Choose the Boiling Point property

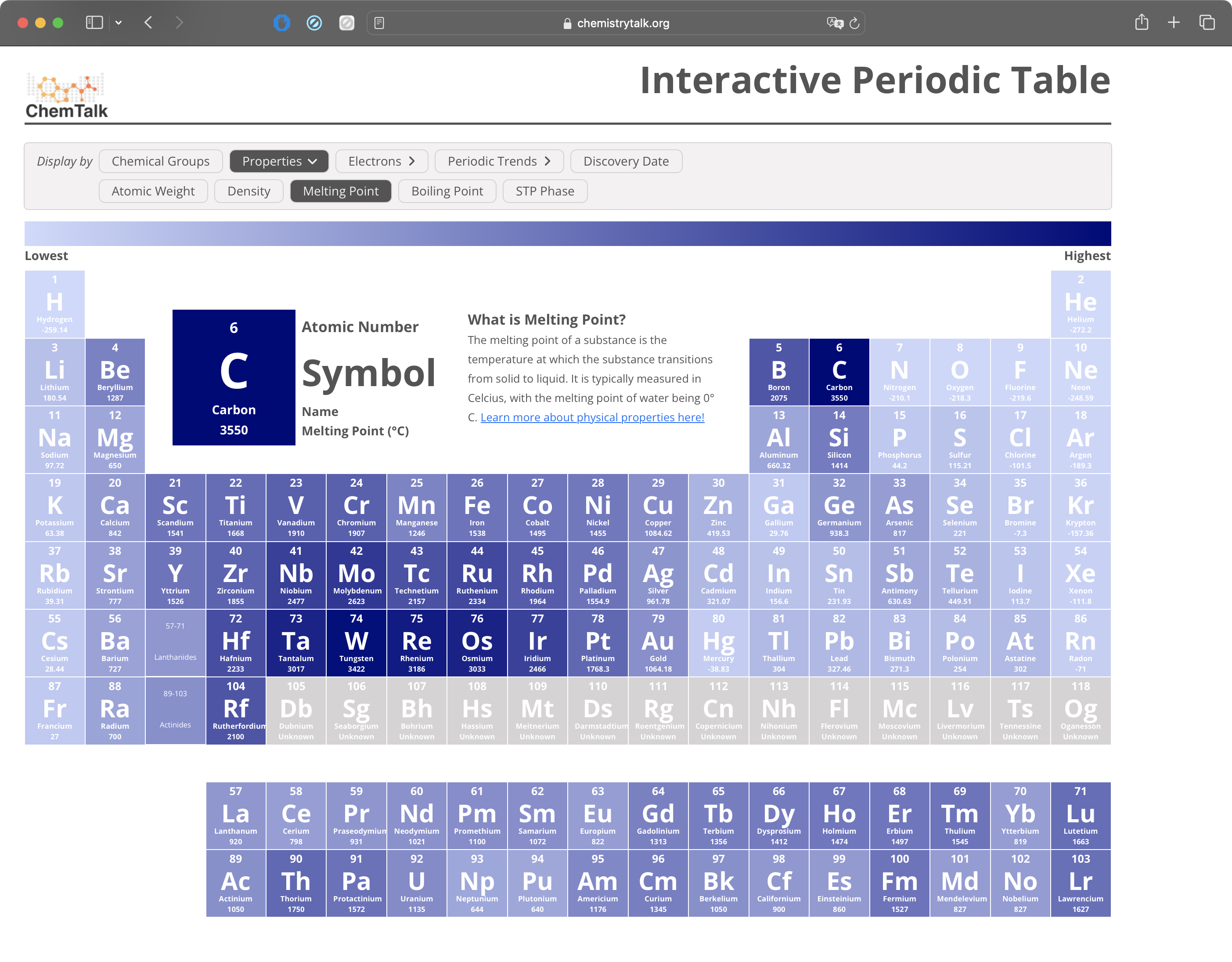(x=447, y=191)
